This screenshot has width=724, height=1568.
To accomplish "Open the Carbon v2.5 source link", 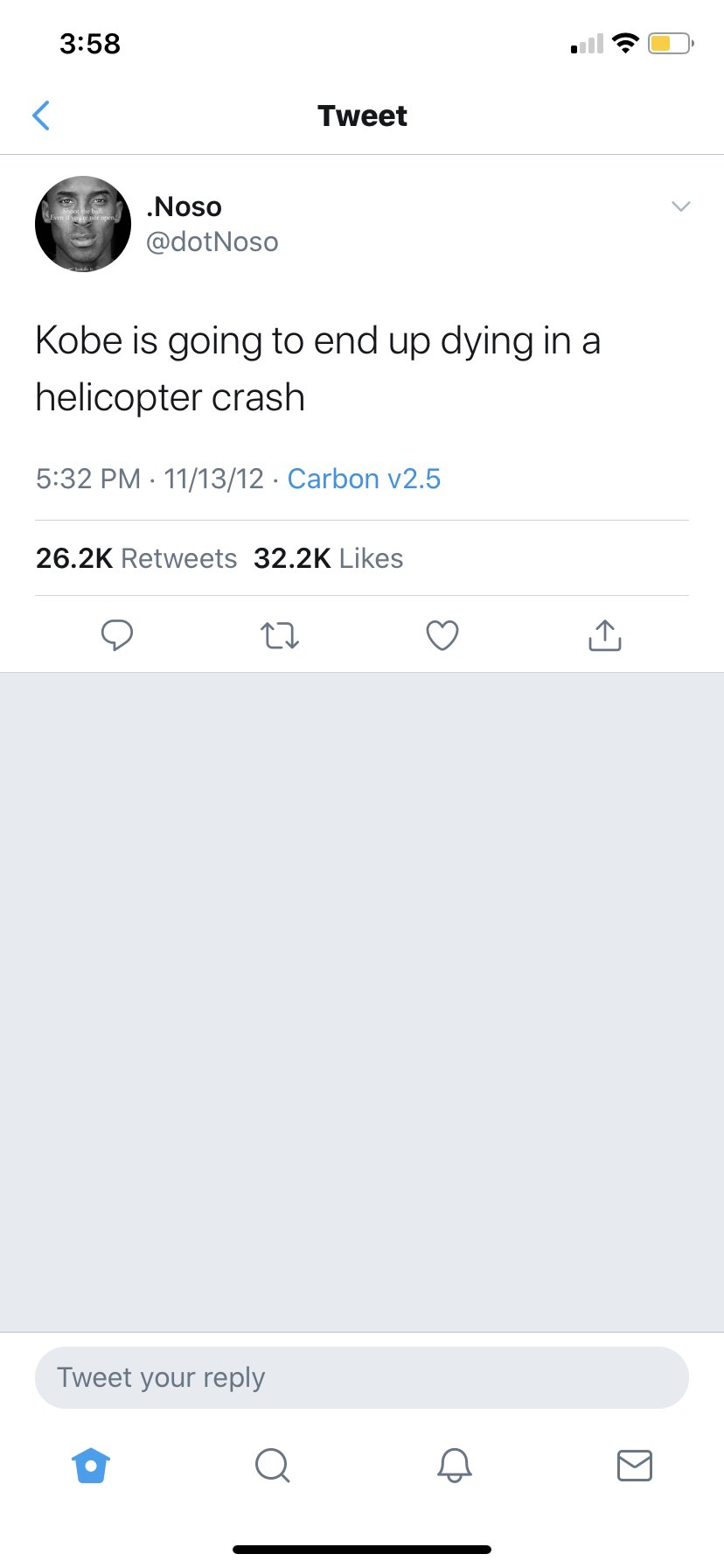I will (364, 479).
